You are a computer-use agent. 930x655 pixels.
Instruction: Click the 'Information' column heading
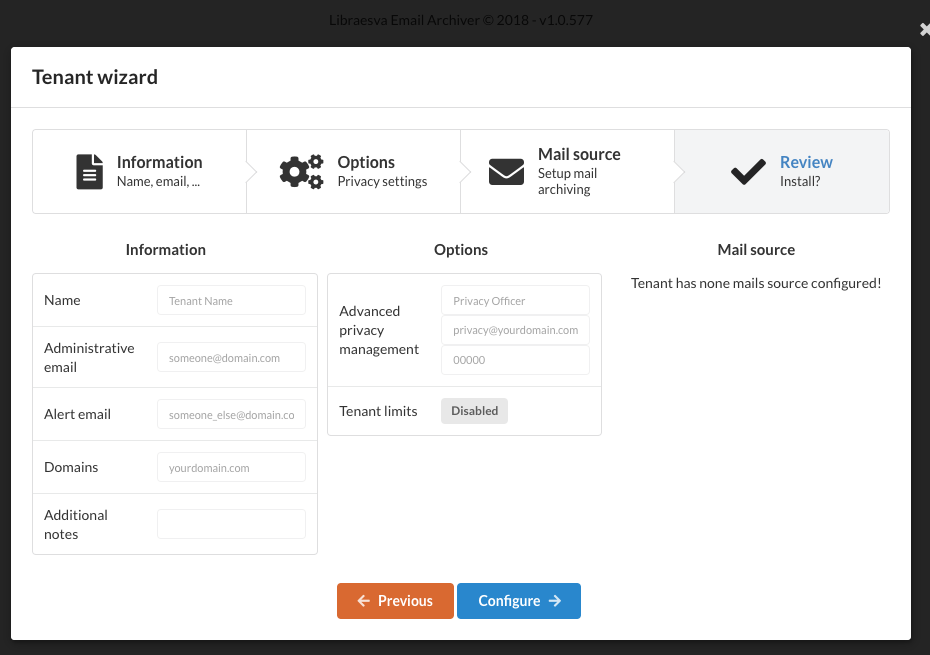(x=165, y=250)
